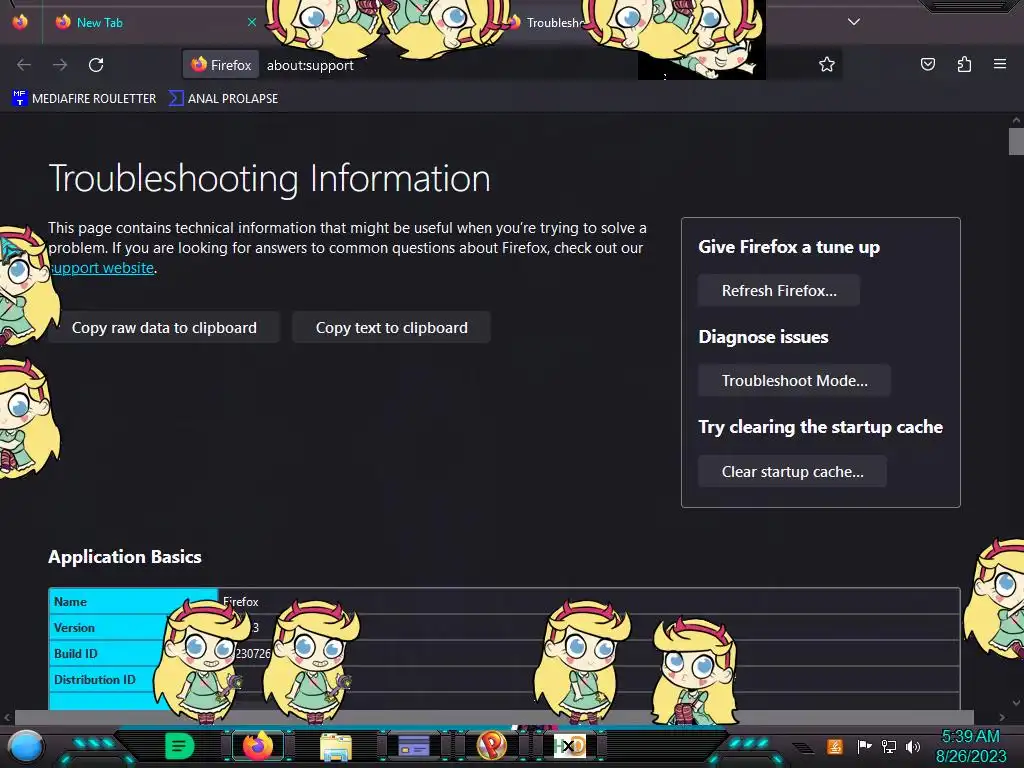Open the purple window app on taskbar
Image resolution: width=1024 pixels, height=768 pixels.
pos(413,745)
